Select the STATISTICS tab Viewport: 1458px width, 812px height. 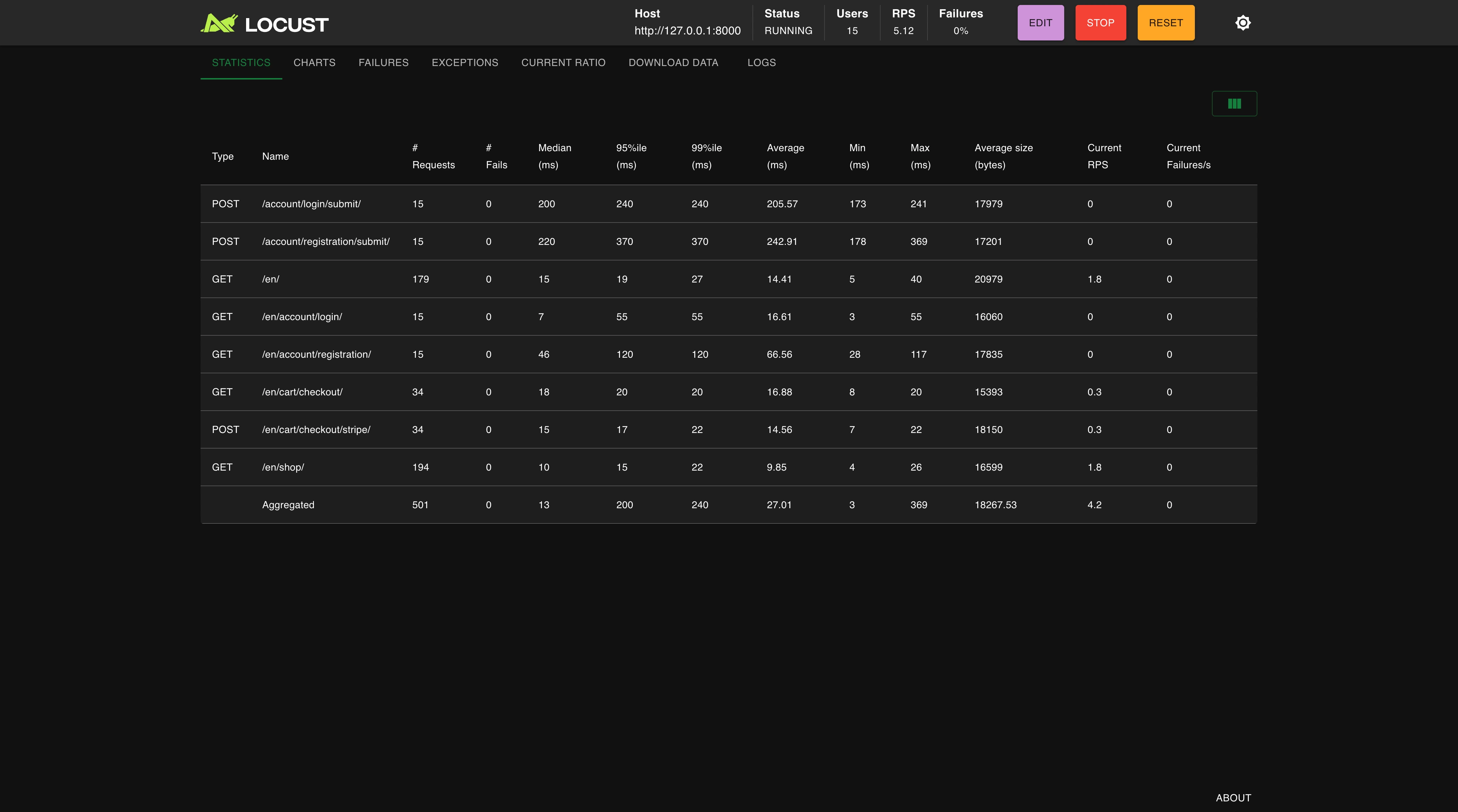click(x=241, y=62)
